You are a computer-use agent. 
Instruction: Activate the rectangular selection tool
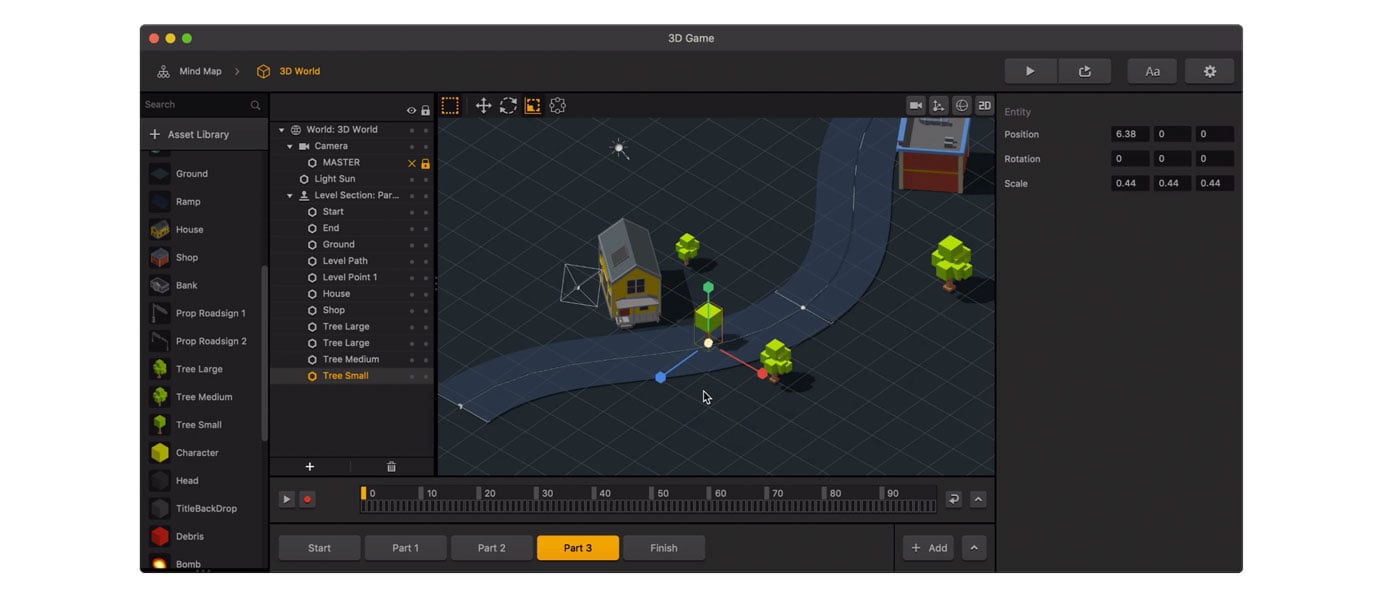coord(449,105)
